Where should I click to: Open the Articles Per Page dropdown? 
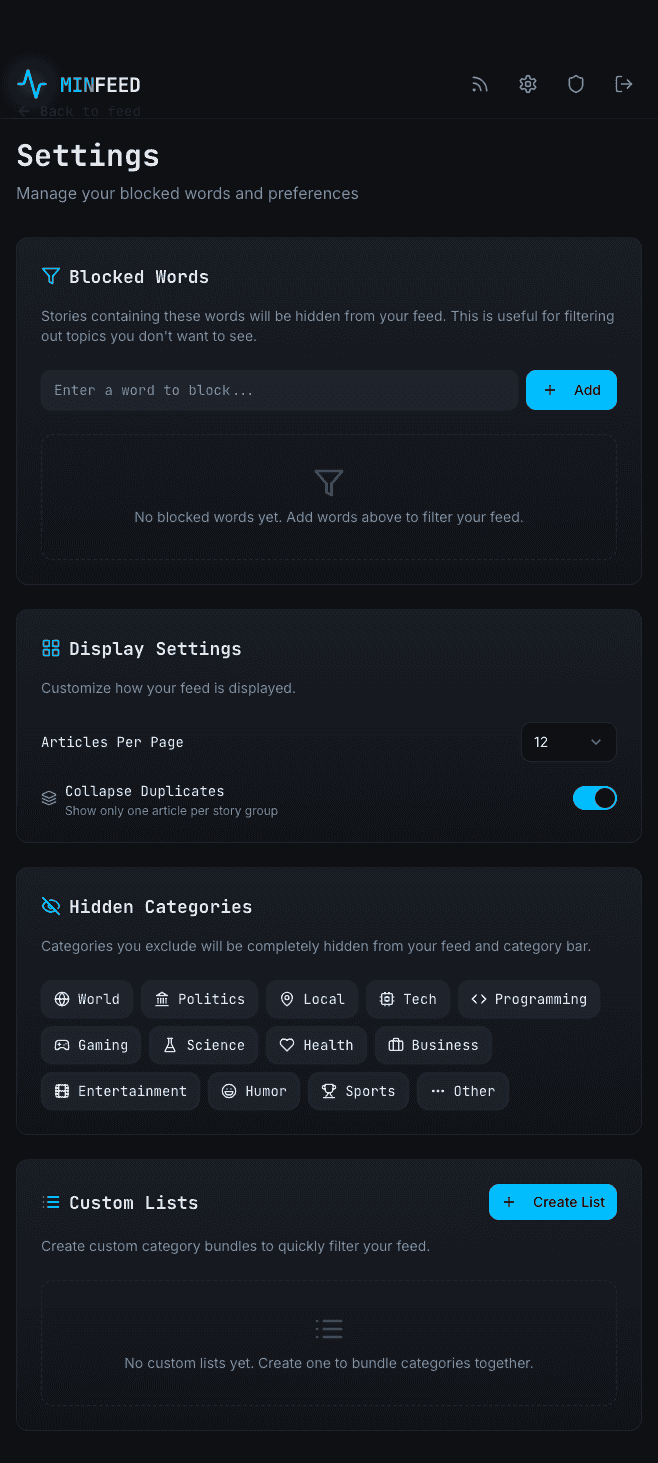pyautogui.click(x=568, y=742)
